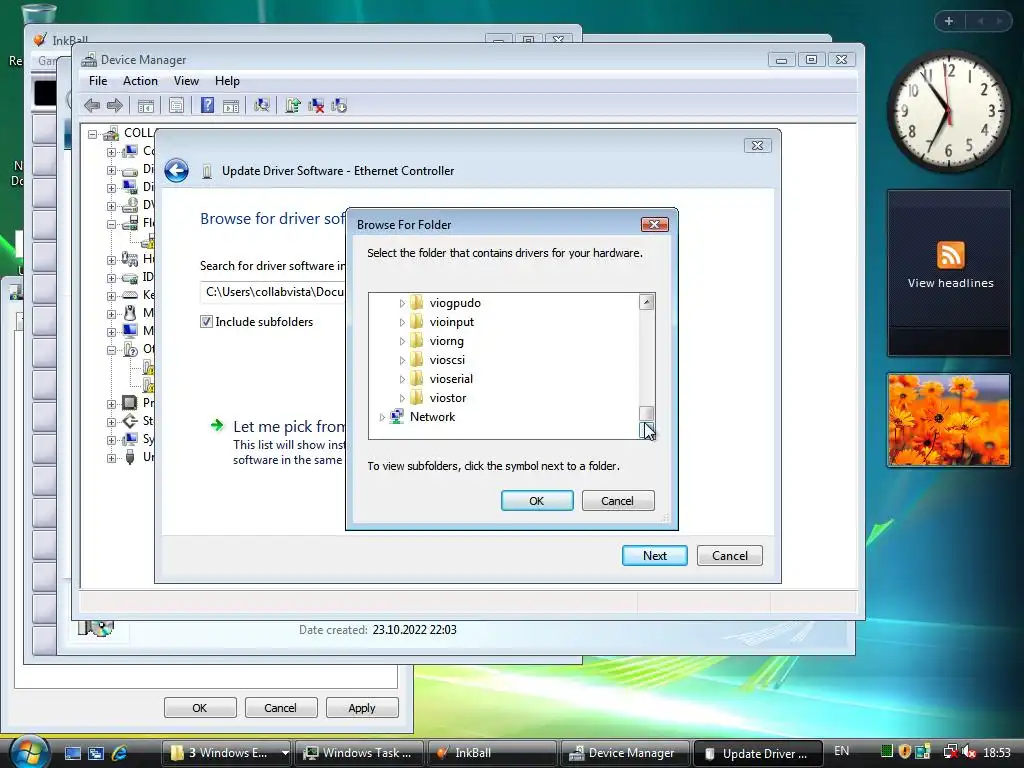1024x768 pixels.
Task: Click the blue Help question mark toolbar icon
Action: tap(207, 105)
